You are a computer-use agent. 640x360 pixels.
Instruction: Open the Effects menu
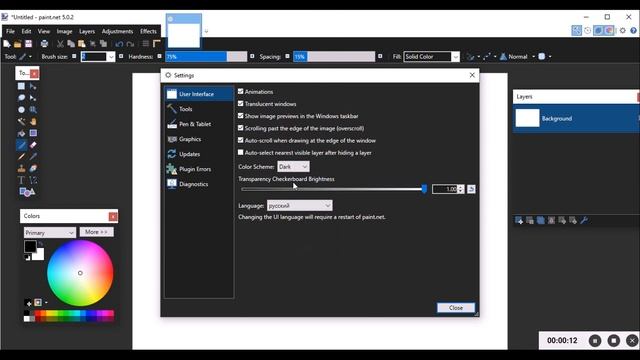[x=148, y=31]
